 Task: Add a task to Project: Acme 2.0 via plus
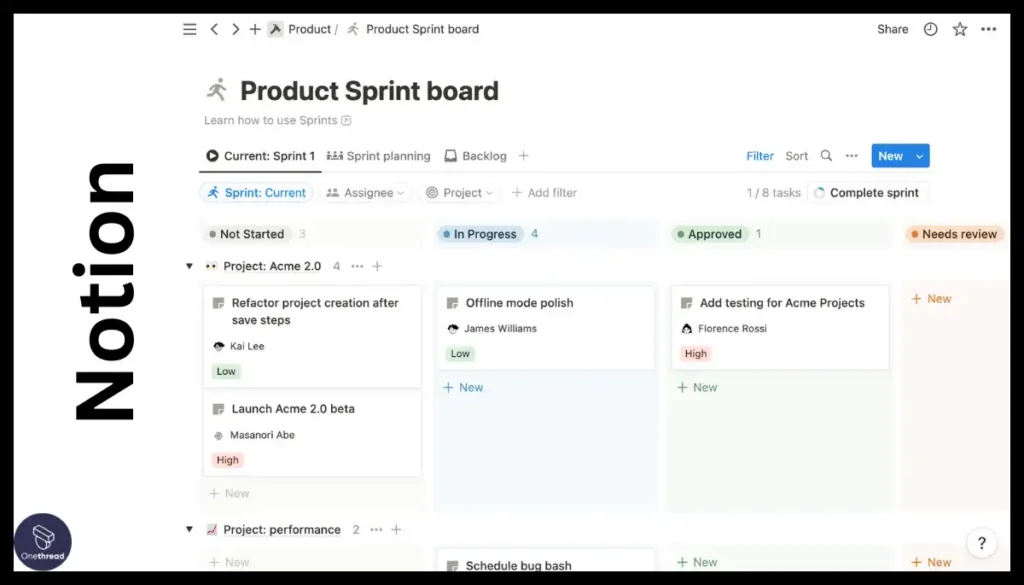coord(377,266)
